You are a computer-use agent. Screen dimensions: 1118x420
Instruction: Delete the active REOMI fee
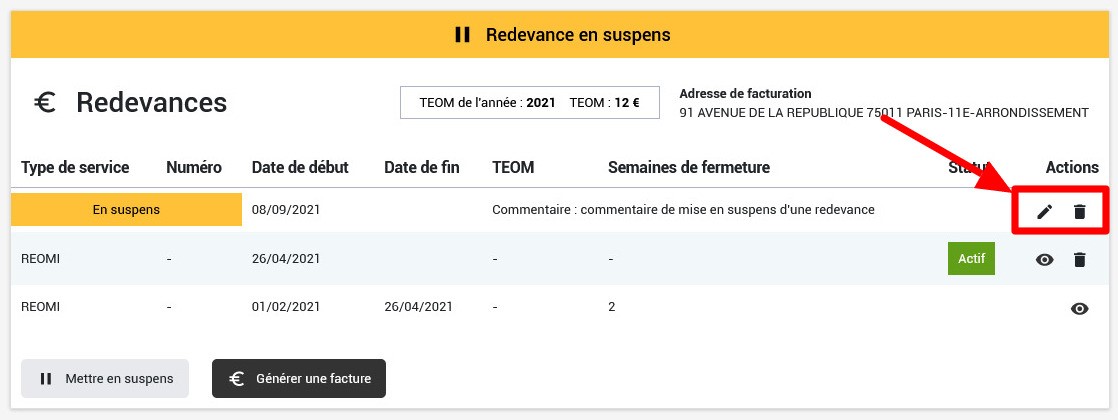point(1079,260)
